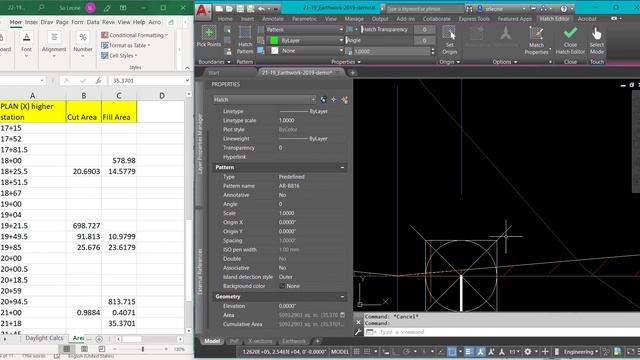The height and width of the screenshot is (360, 640).
Task: Open hatch color ByLayer dropdown
Action: (x=304, y=40)
